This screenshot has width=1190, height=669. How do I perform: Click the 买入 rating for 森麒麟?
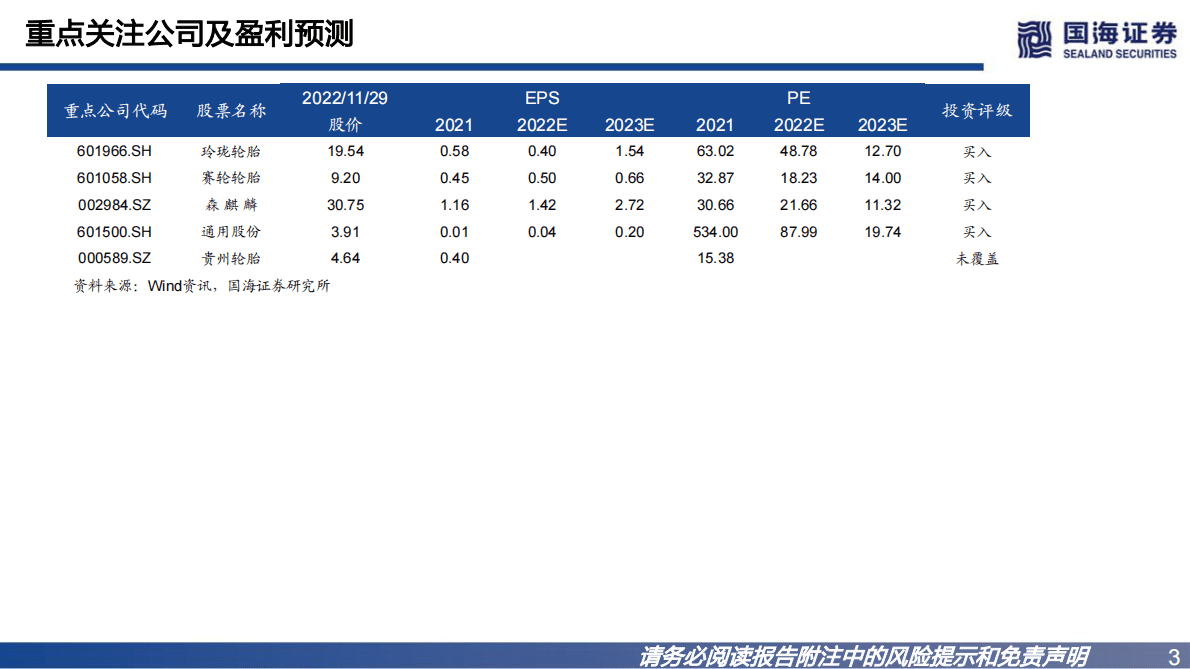[975, 205]
